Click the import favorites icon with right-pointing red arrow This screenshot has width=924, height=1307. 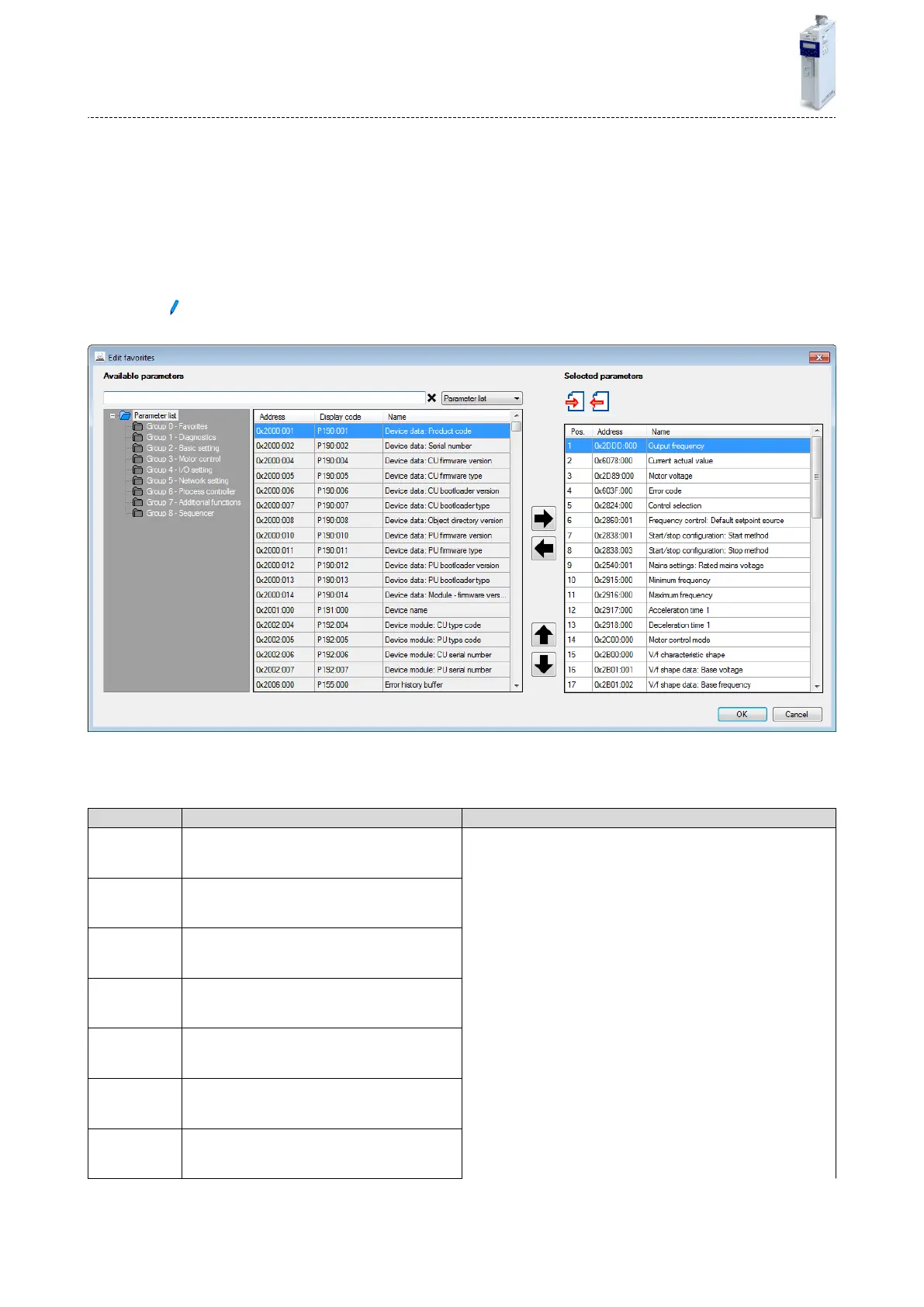[x=574, y=401]
